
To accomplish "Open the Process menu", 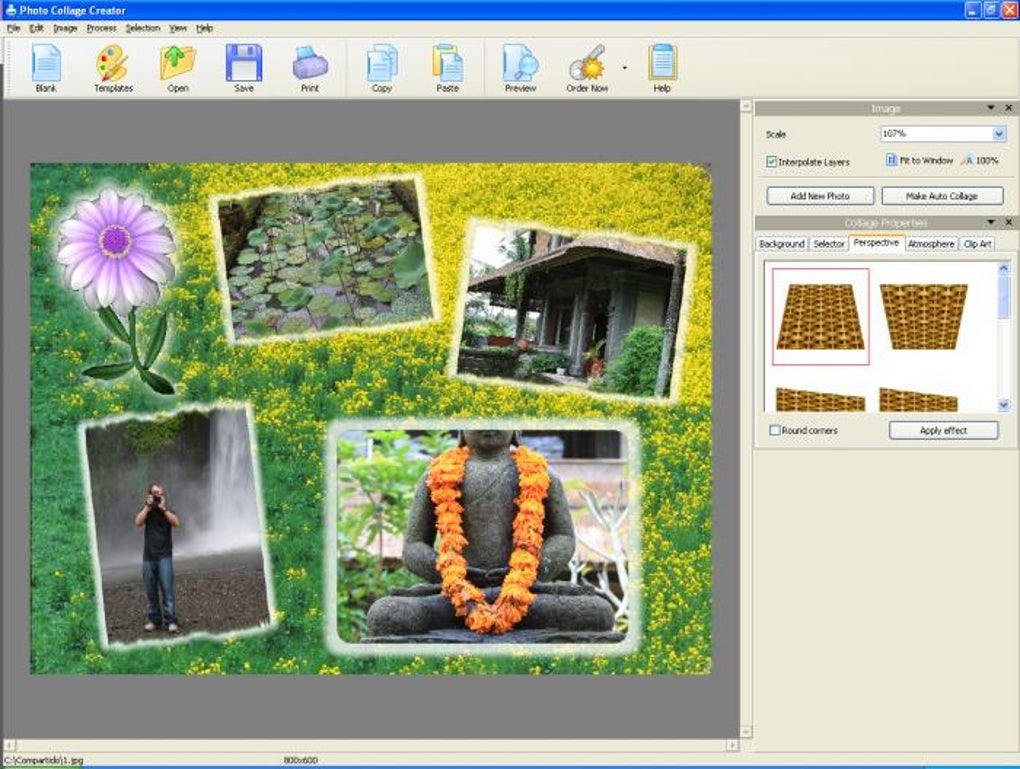I will [101, 28].
